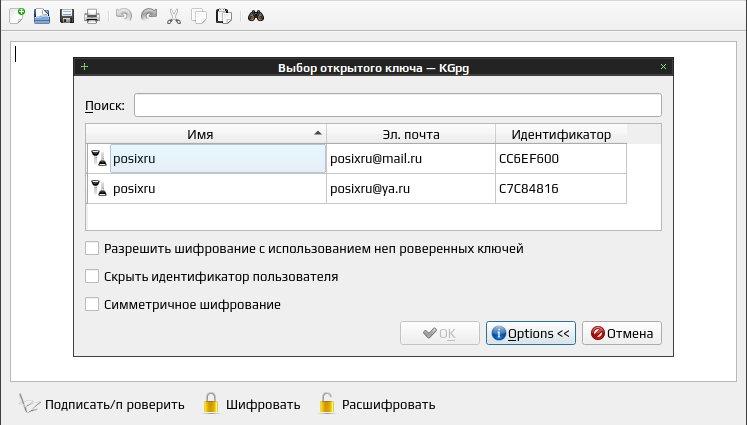This screenshot has height=425, width=747.
Task: Click the Redo arrow icon
Action: pyautogui.click(x=149, y=16)
